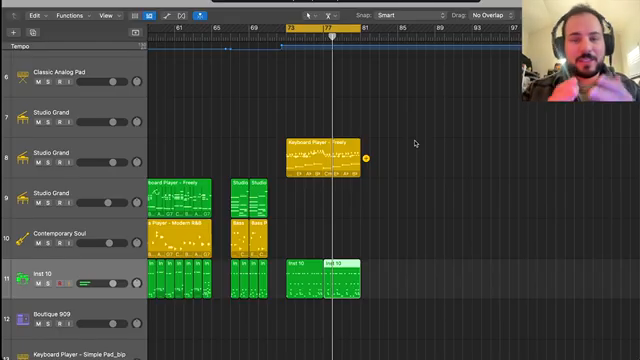Click the Contemporary Soul pan knob
640x360 pixels.
pos(137,243)
